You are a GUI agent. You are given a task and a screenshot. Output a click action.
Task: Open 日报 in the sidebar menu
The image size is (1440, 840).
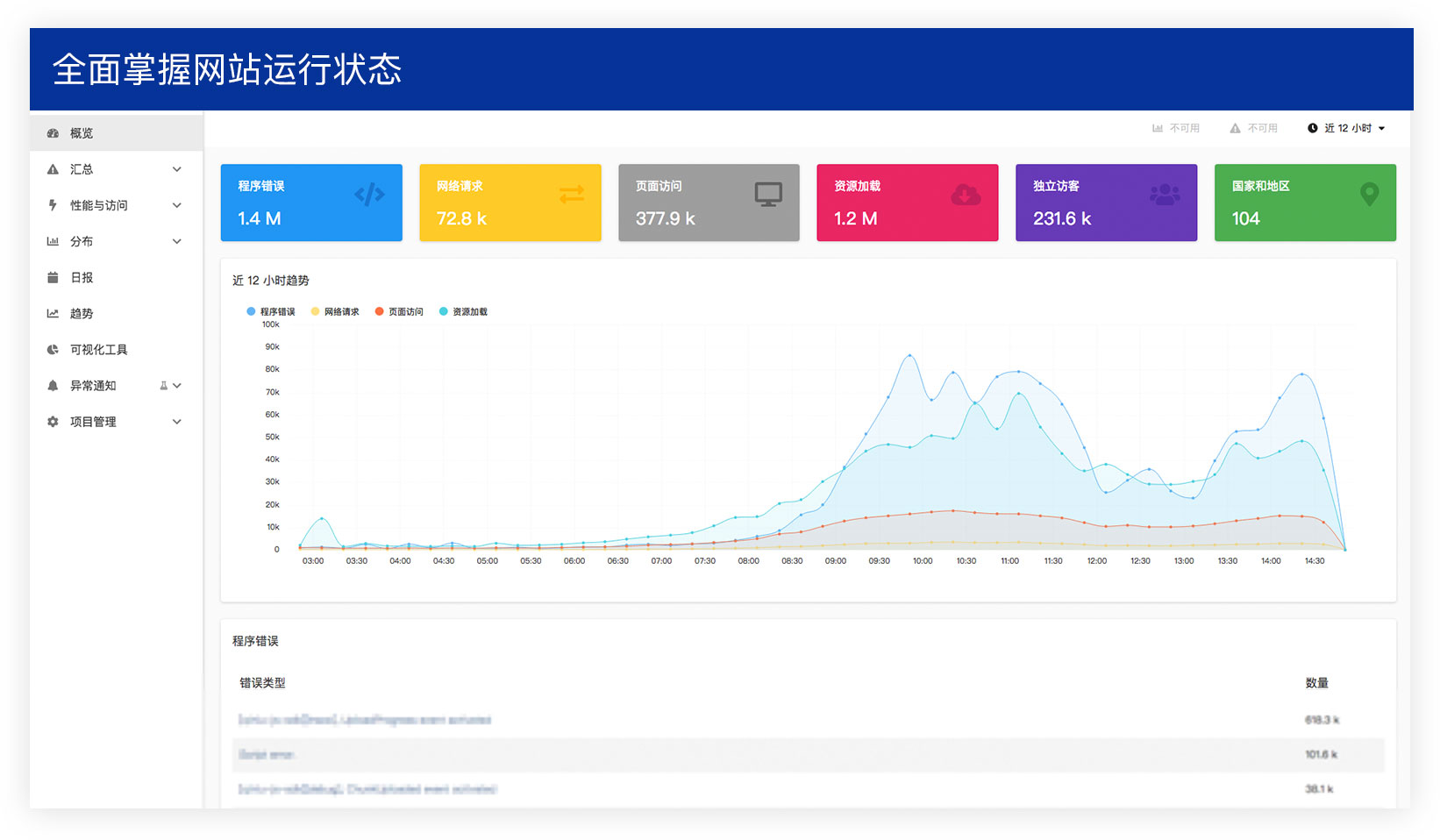pyautogui.click(x=116, y=277)
